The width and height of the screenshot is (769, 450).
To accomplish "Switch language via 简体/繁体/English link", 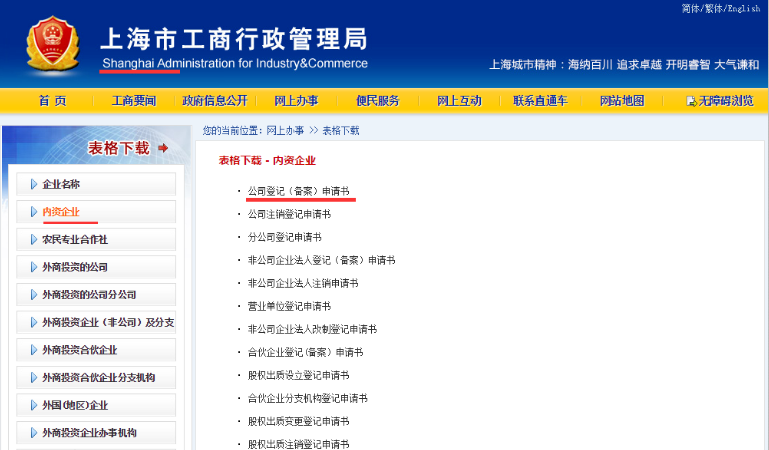I will coord(721,8).
